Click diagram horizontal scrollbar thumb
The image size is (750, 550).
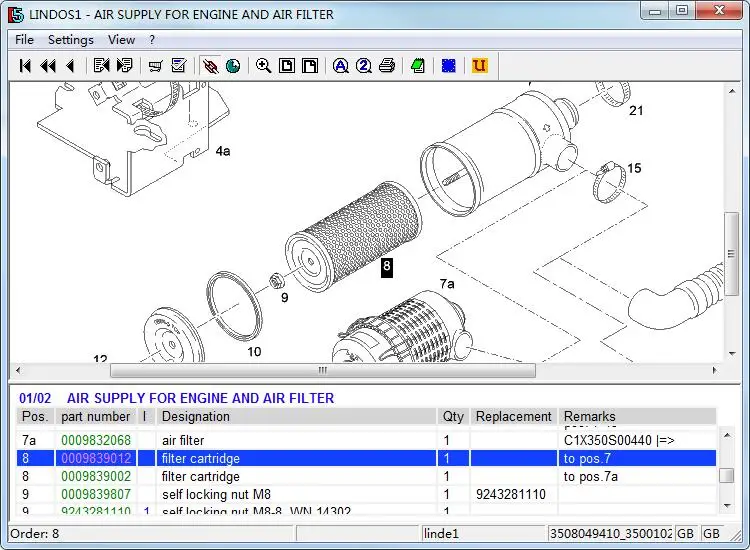(323, 370)
